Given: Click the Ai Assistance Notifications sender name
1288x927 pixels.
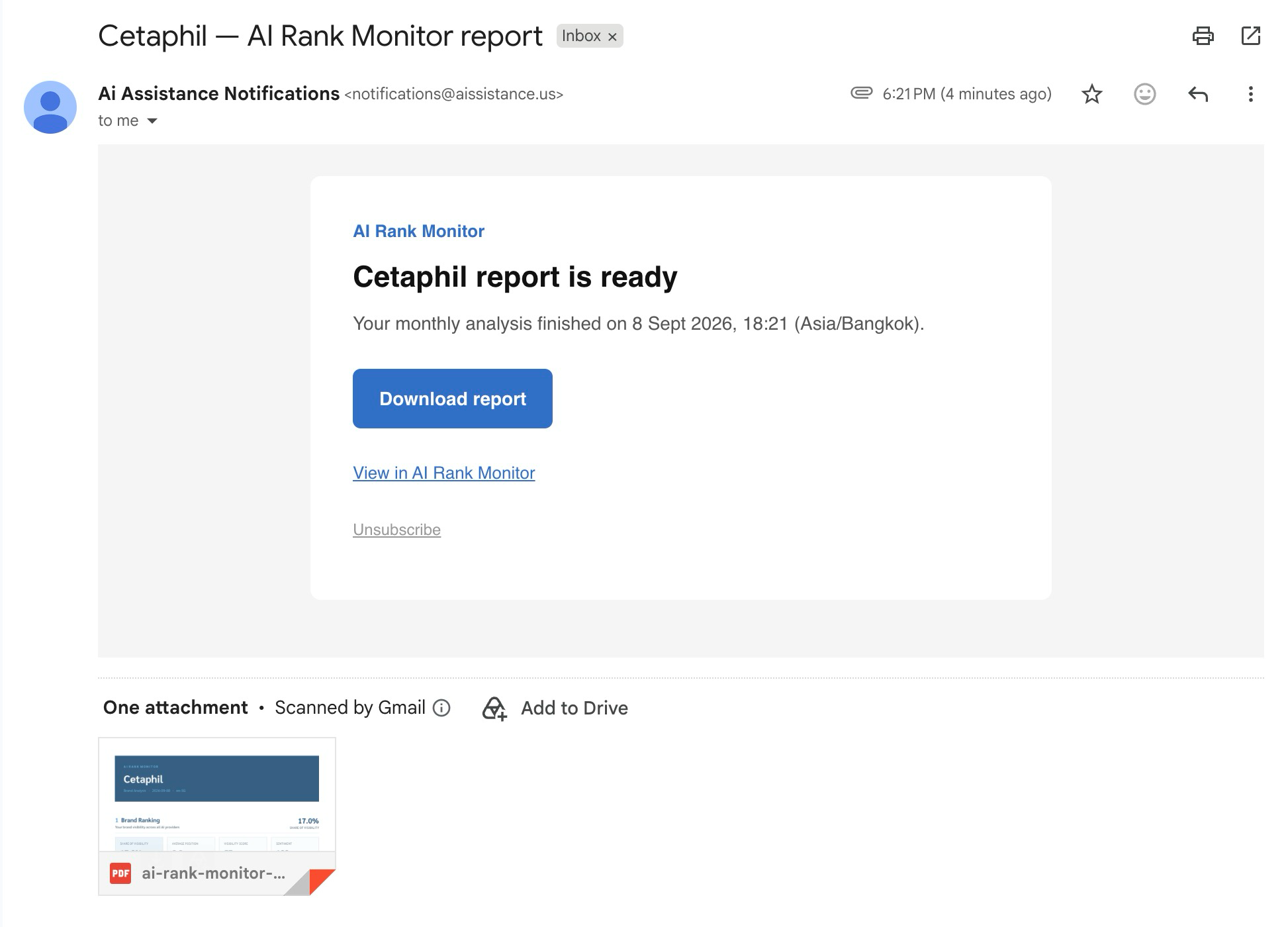Looking at the screenshot, I should point(218,93).
